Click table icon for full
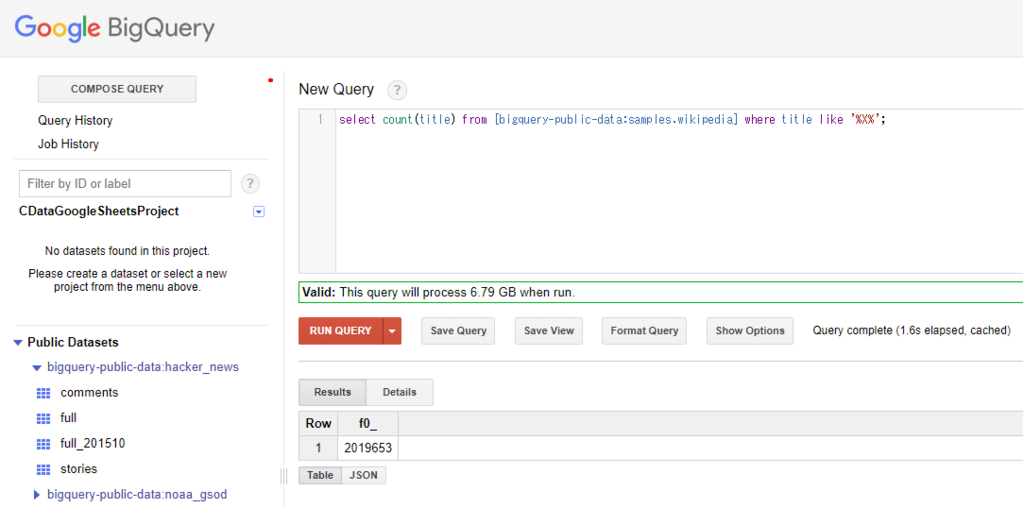Viewport: 1024px width, 508px height. click(43, 419)
